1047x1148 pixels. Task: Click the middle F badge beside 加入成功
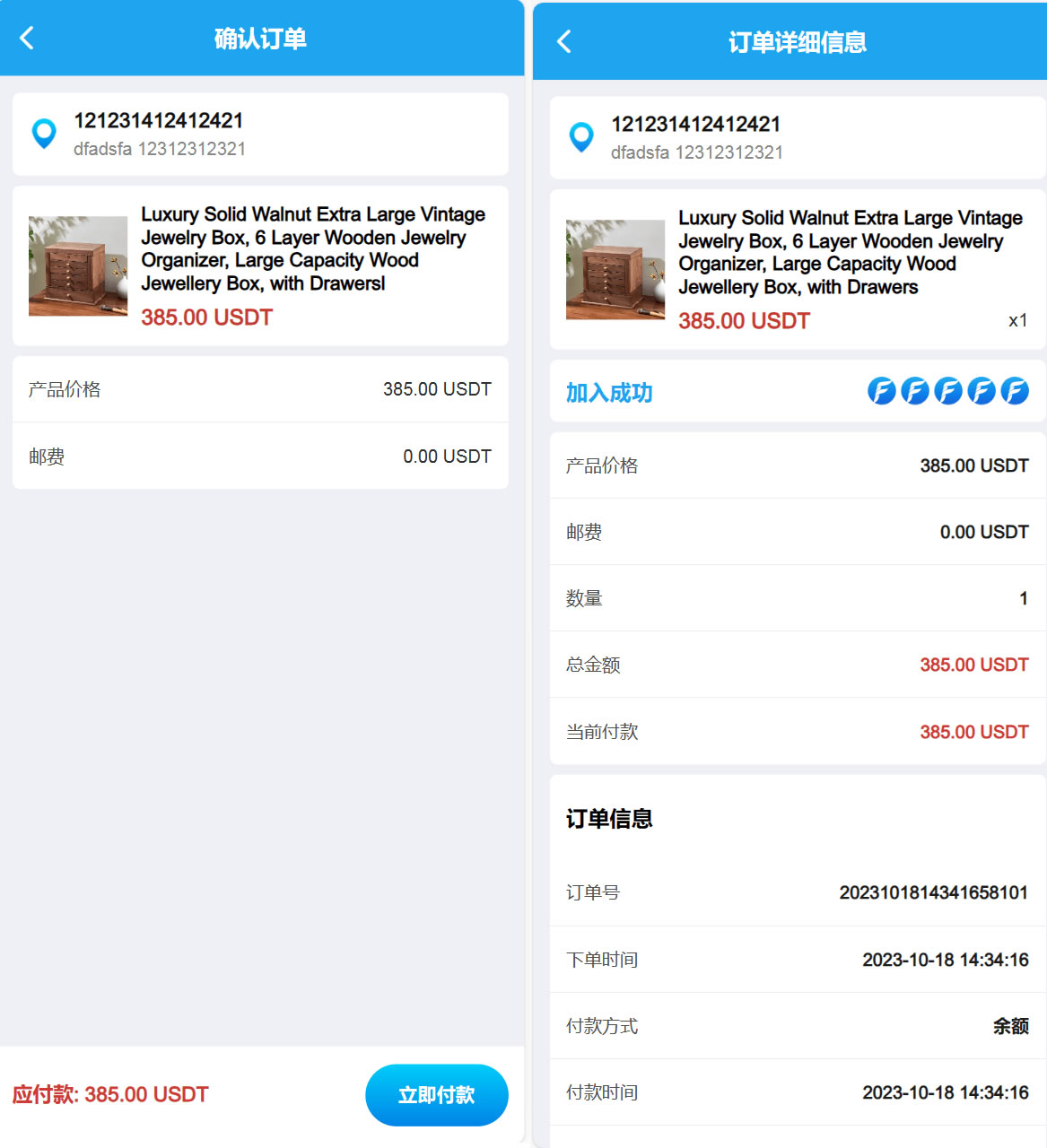click(x=947, y=391)
